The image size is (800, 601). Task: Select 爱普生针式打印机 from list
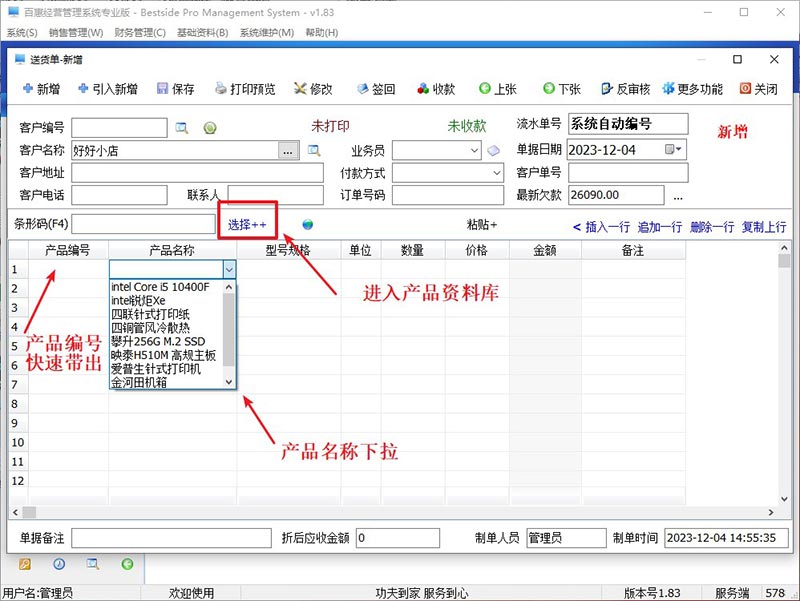click(x=166, y=368)
